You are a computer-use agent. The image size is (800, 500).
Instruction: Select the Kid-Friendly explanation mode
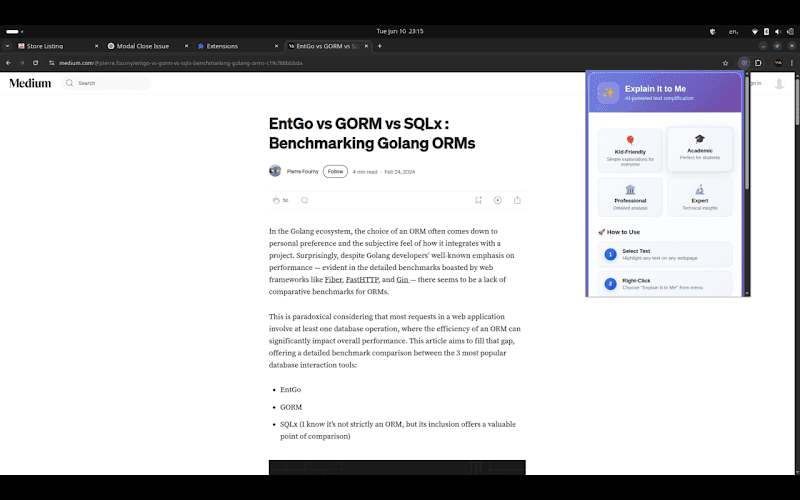coord(630,151)
